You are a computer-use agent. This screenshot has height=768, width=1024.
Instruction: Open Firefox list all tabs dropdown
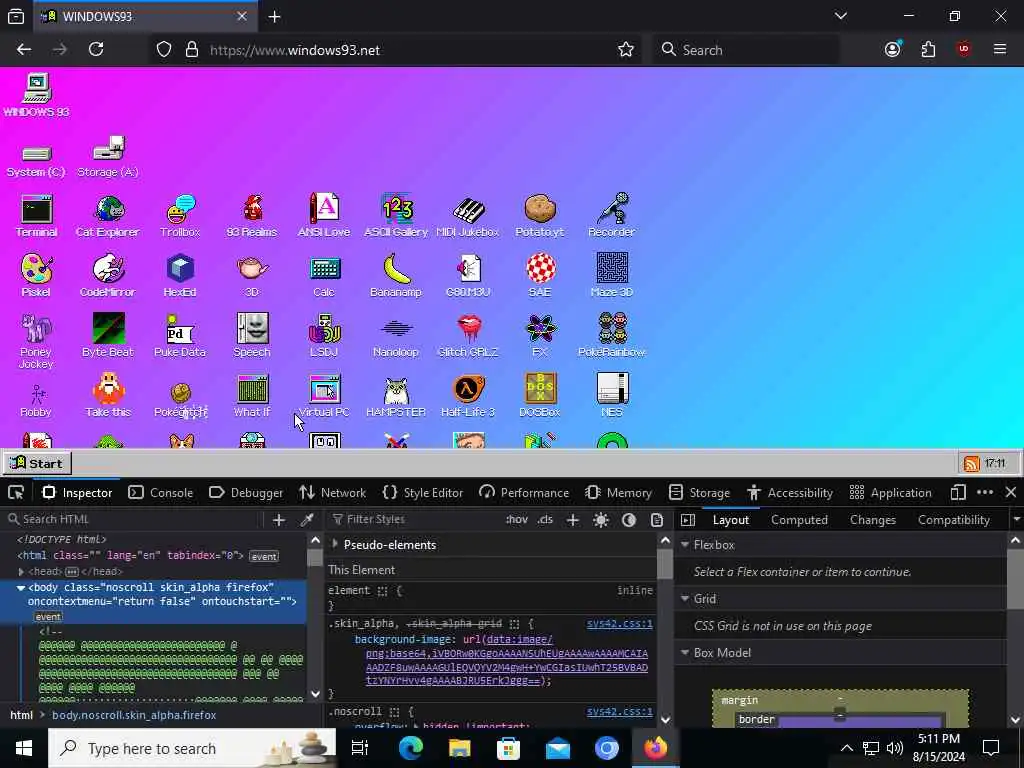point(841,16)
